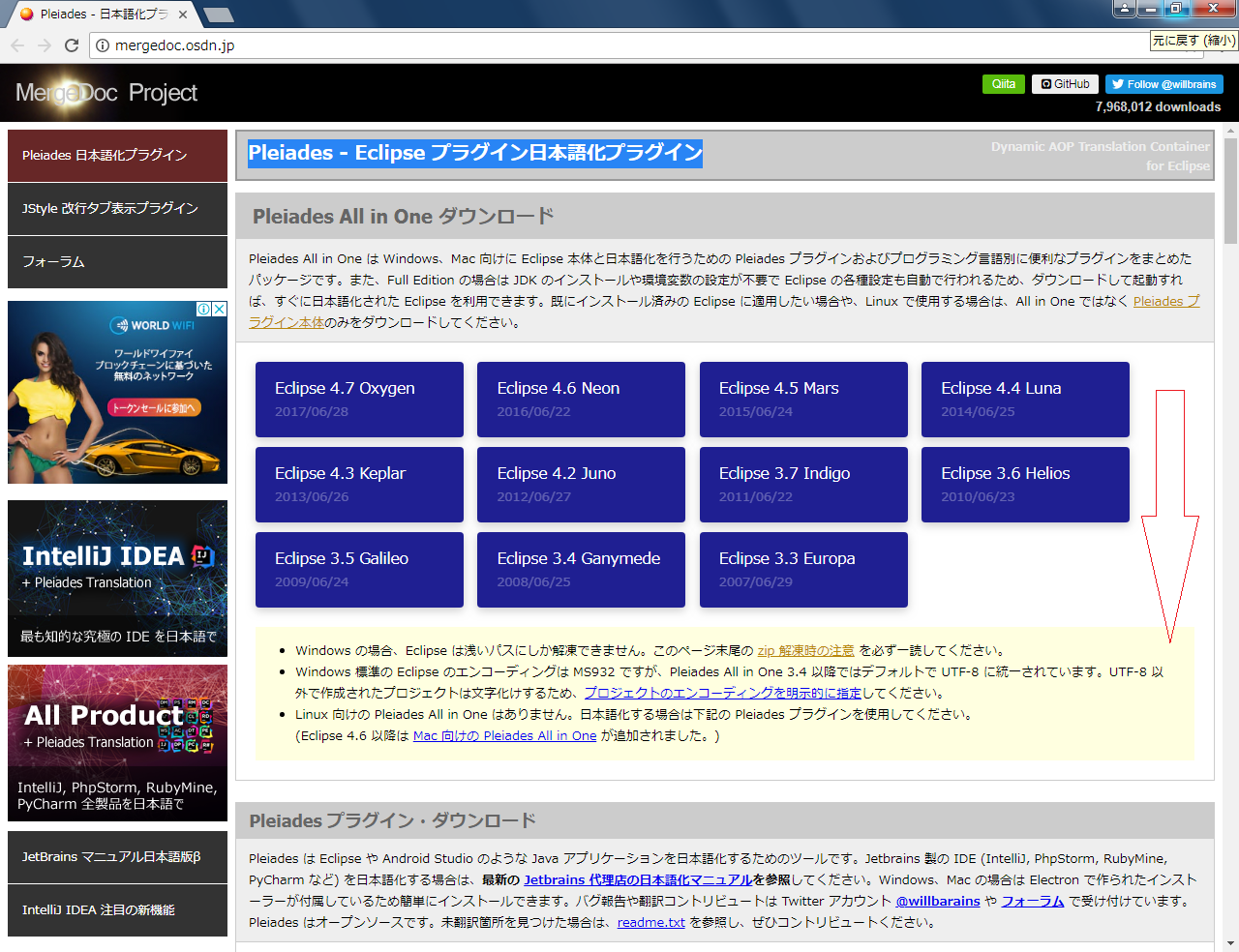
Task: Click the Chrome user profile icon
Action: click(1124, 9)
